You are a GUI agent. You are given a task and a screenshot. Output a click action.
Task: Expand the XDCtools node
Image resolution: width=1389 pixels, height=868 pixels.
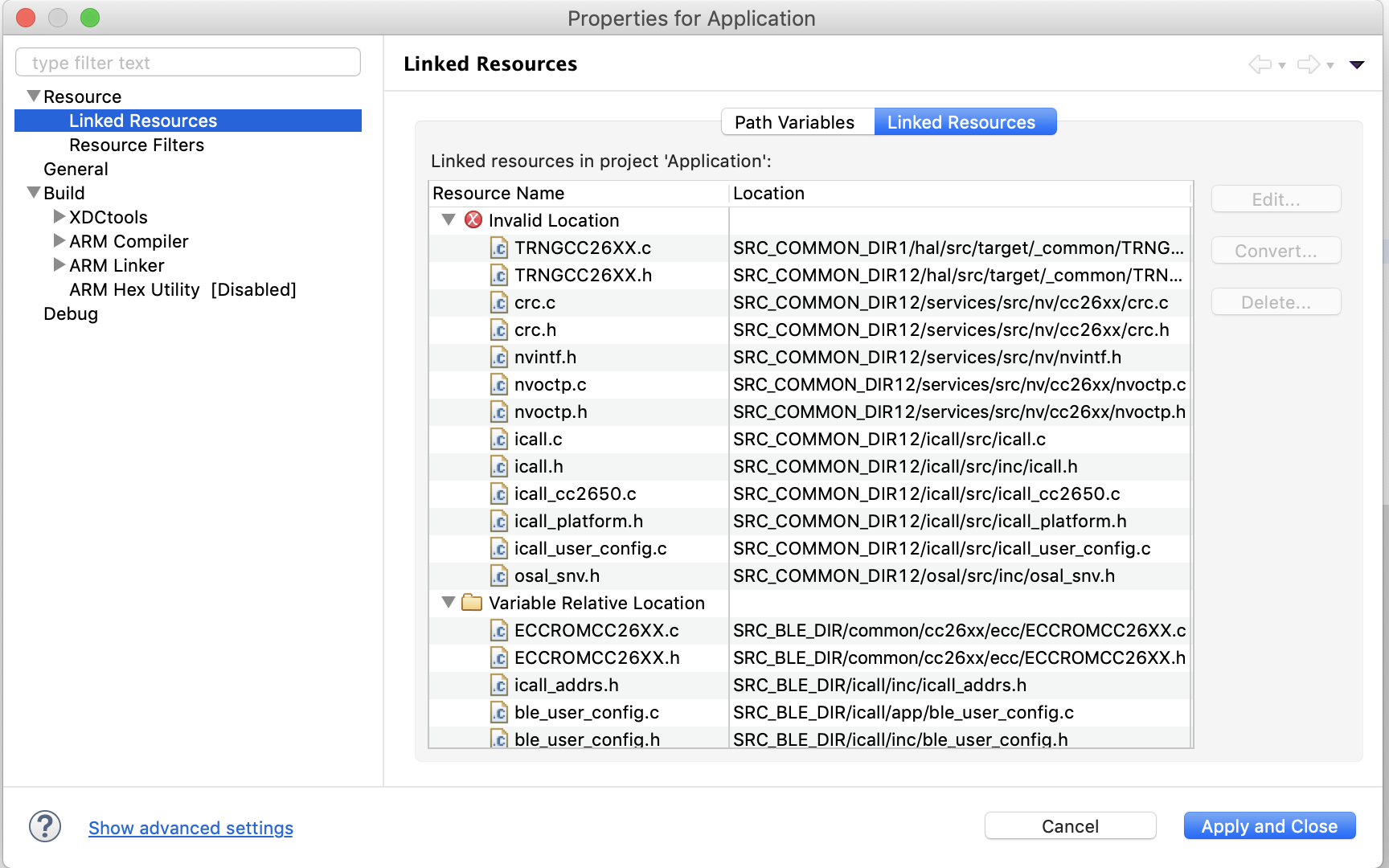tap(59, 216)
